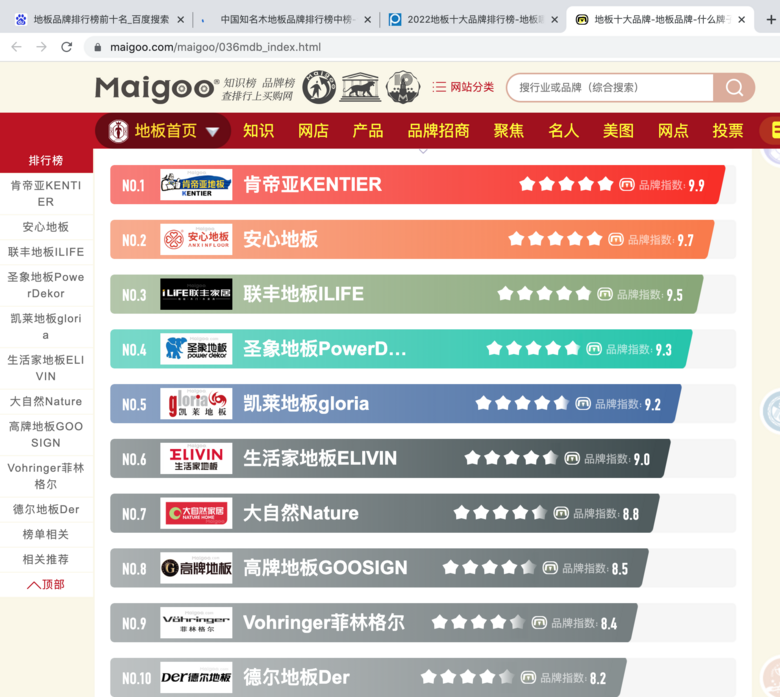This screenshot has width=780, height=697.
Task: Click the Vohringer brand logo
Action: 196,623
